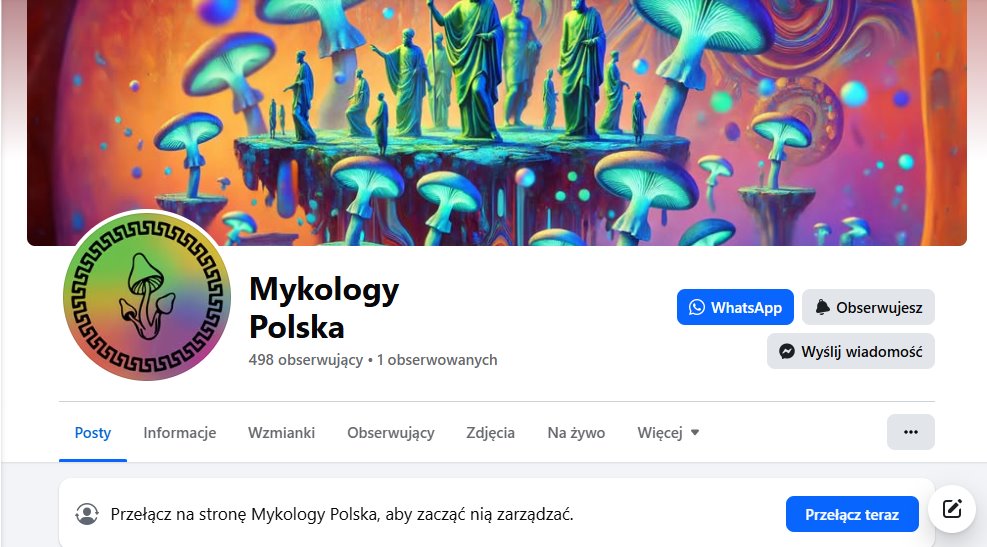
Task: Click the WhatsApp logo icon
Action: pos(697,307)
